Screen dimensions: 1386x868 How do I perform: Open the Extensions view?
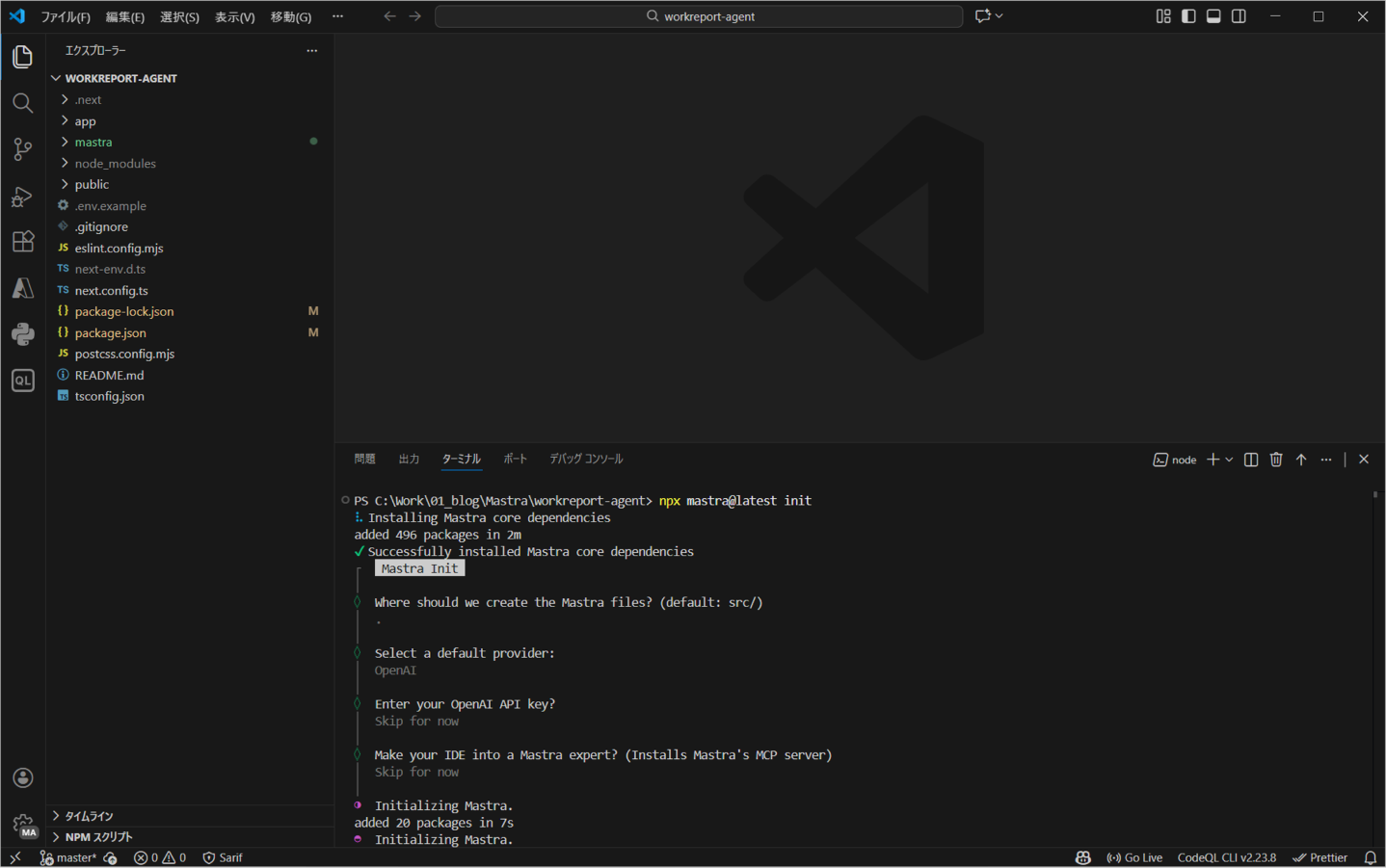pos(23,241)
